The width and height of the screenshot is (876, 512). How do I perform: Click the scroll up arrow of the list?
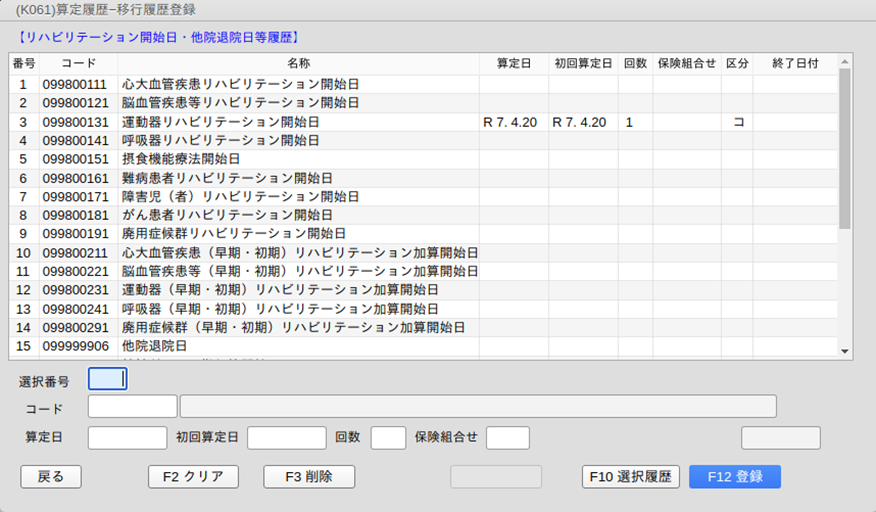point(845,61)
